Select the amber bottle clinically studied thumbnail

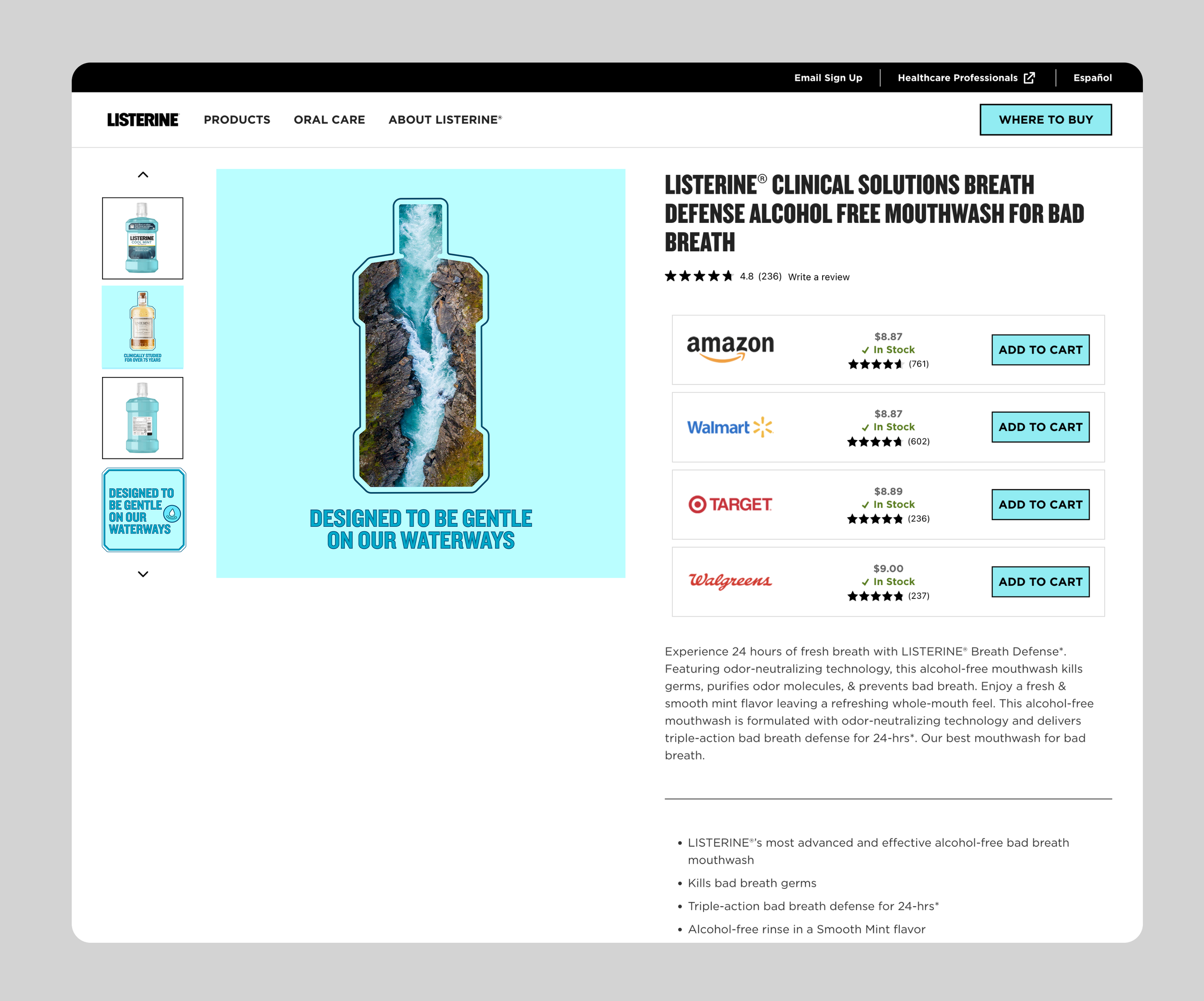pos(143,327)
